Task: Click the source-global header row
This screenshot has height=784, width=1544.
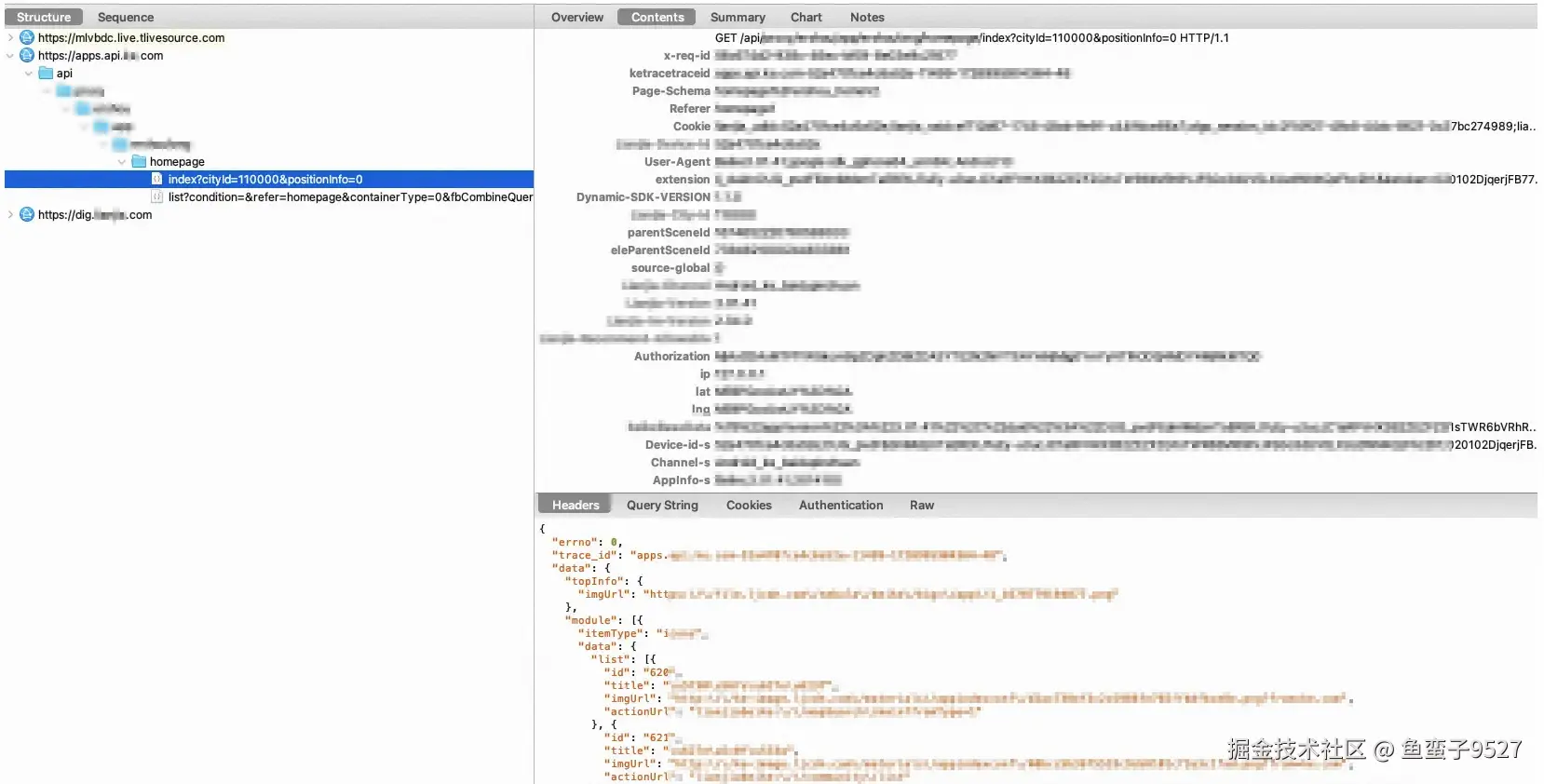Action: point(1036,268)
